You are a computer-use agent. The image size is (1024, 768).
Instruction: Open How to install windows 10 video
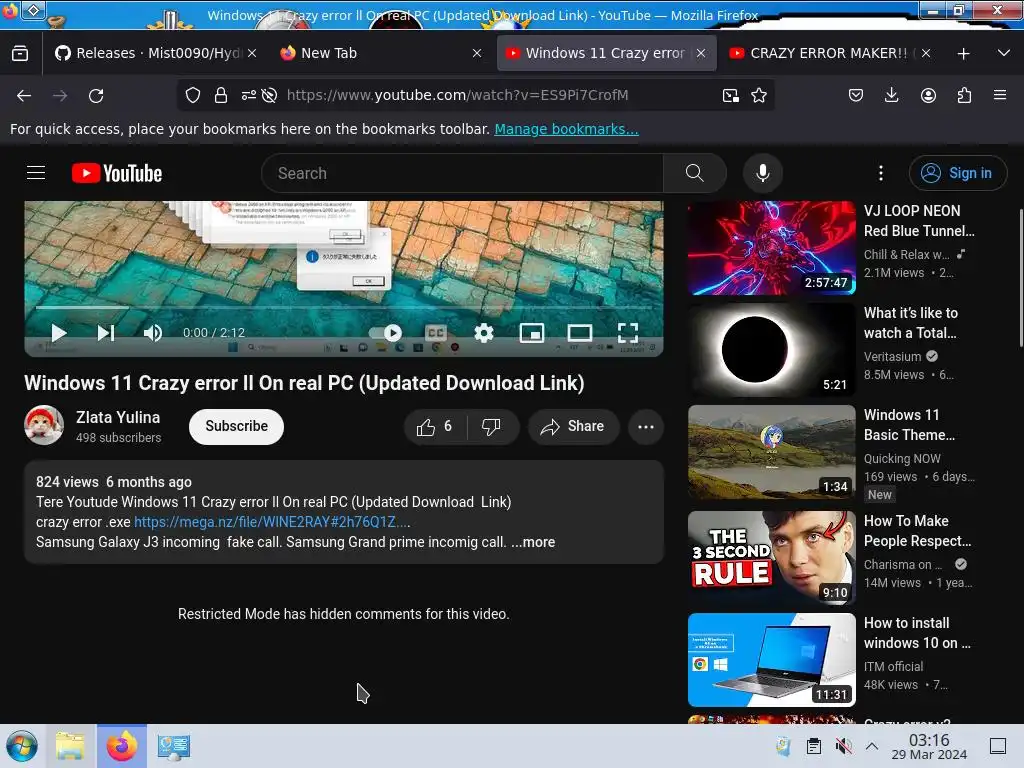tap(771, 660)
